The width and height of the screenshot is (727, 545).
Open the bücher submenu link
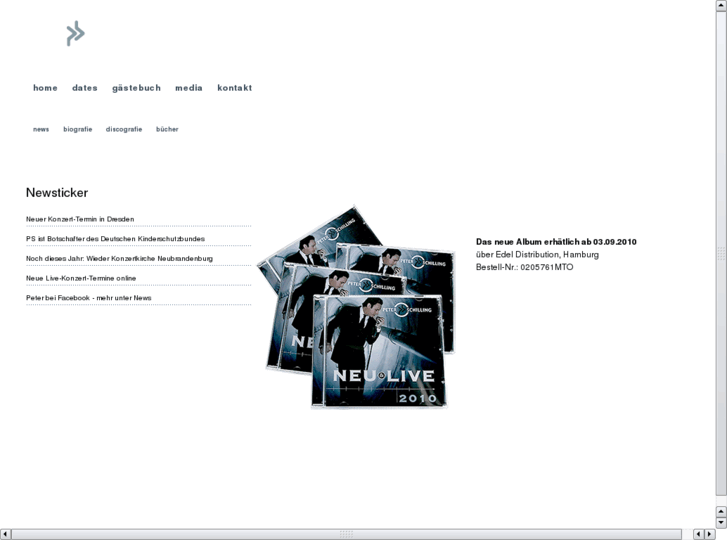pos(167,129)
